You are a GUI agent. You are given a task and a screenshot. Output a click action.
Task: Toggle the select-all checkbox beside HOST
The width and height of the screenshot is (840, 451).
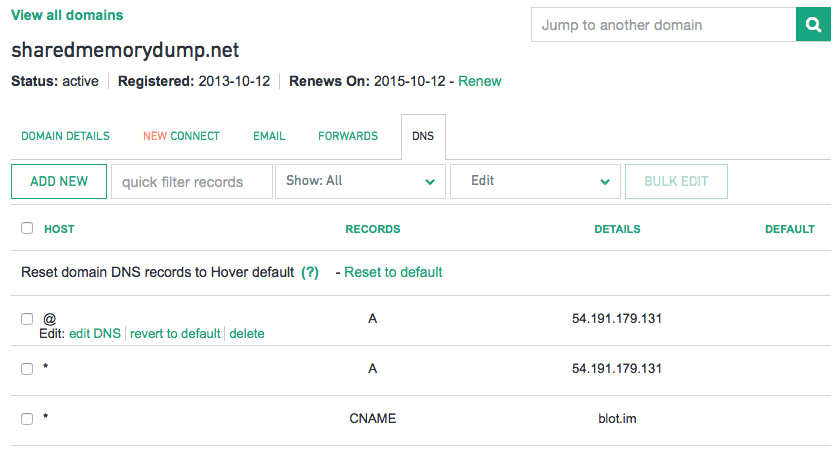(x=27, y=228)
